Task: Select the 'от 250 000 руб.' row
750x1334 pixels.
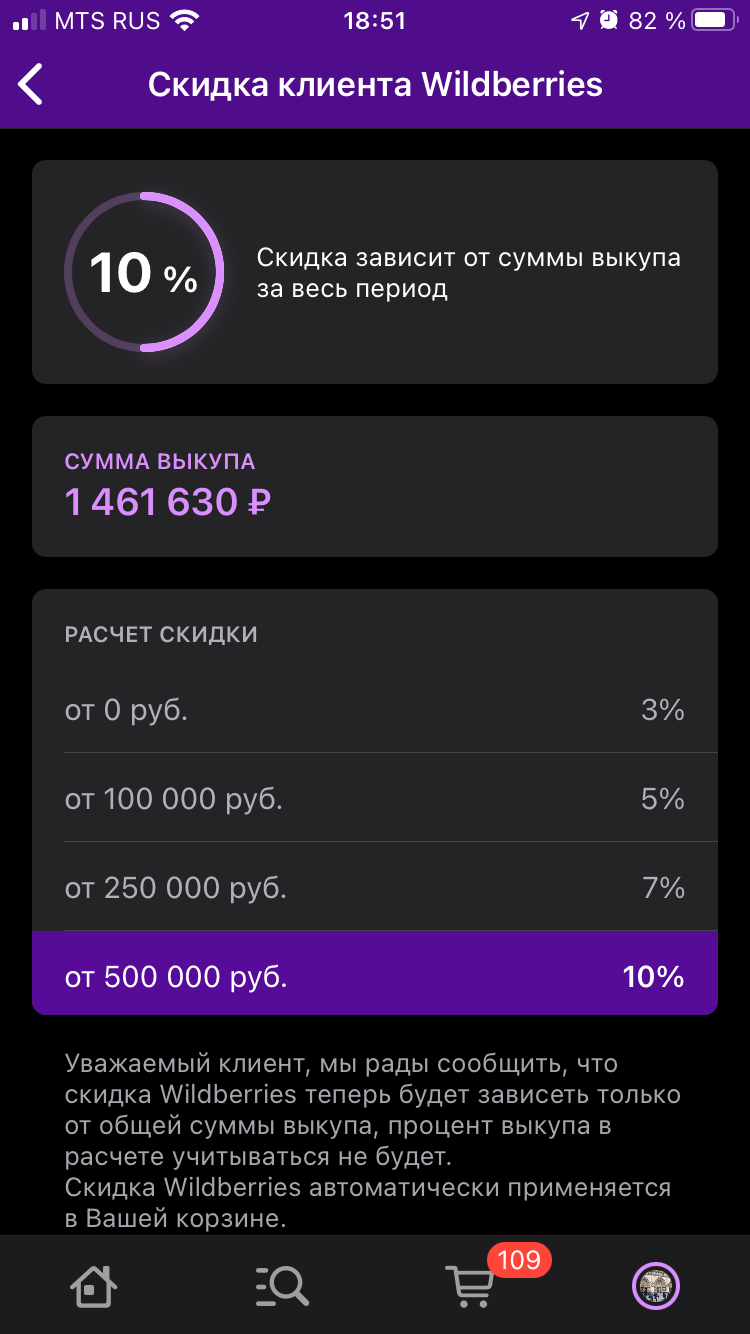Action: 375,887
